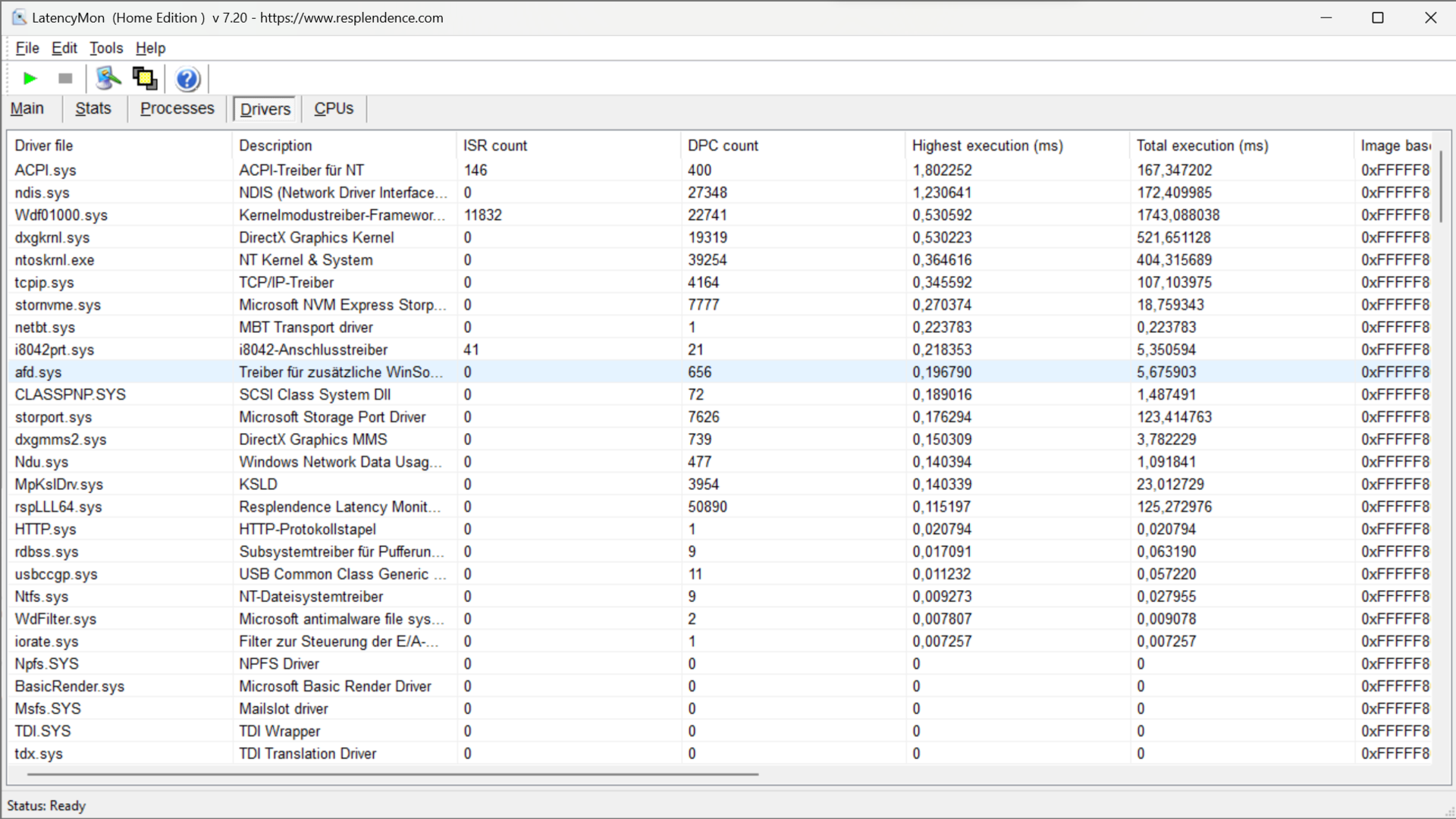Click the LatencyMon title bar app icon

click(x=18, y=17)
